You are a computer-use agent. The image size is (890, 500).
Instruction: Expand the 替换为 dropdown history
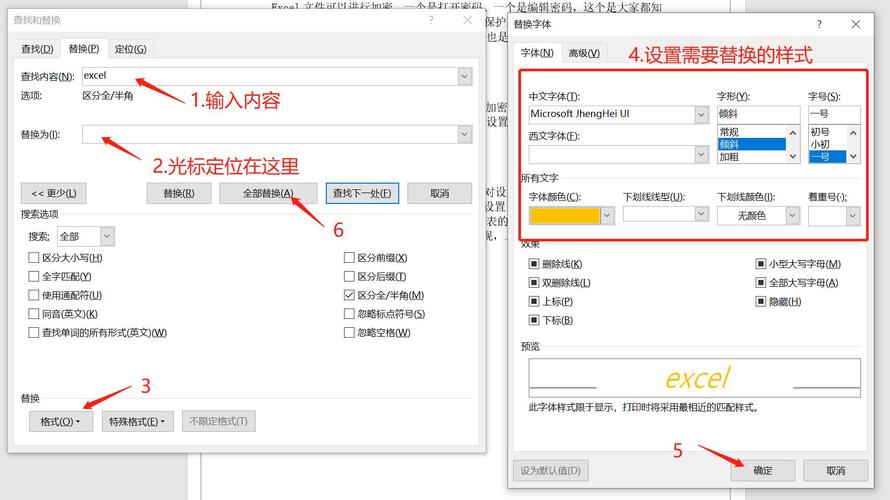(465, 135)
